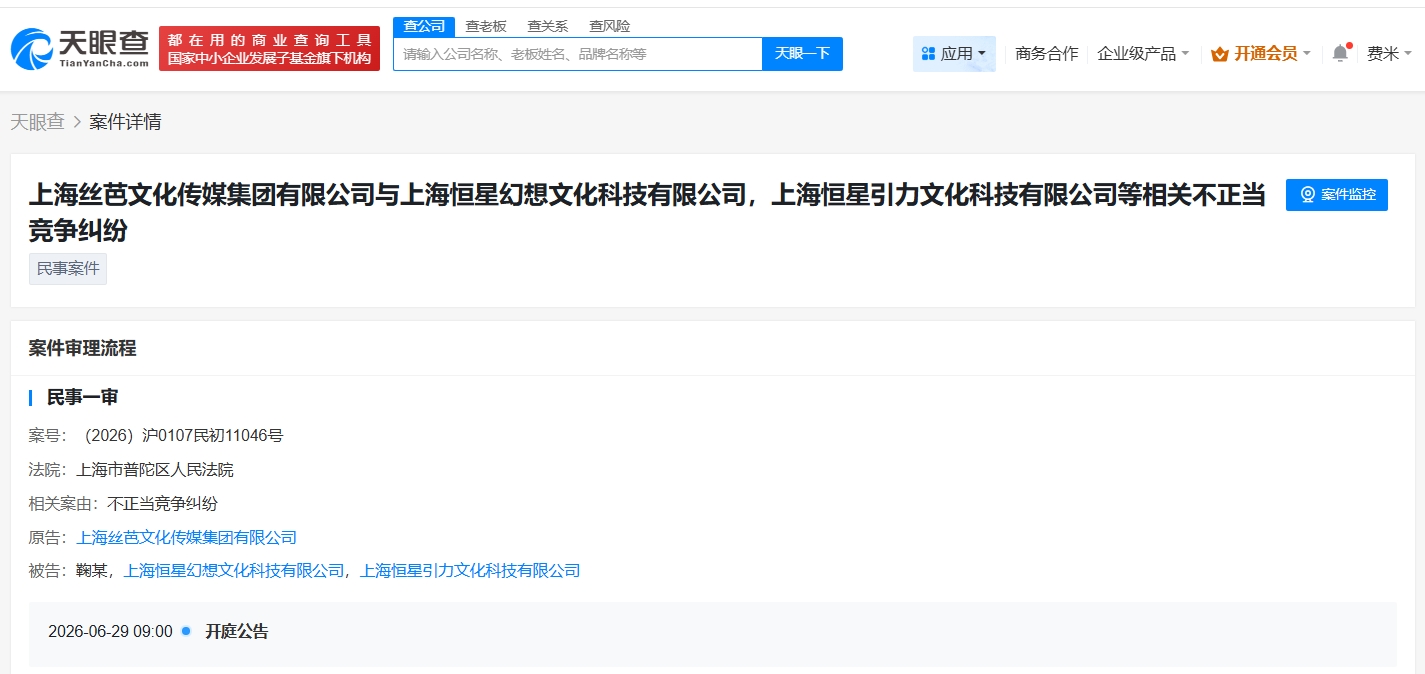Click the four-dot apps grid icon
1425x674 pixels.
click(928, 54)
